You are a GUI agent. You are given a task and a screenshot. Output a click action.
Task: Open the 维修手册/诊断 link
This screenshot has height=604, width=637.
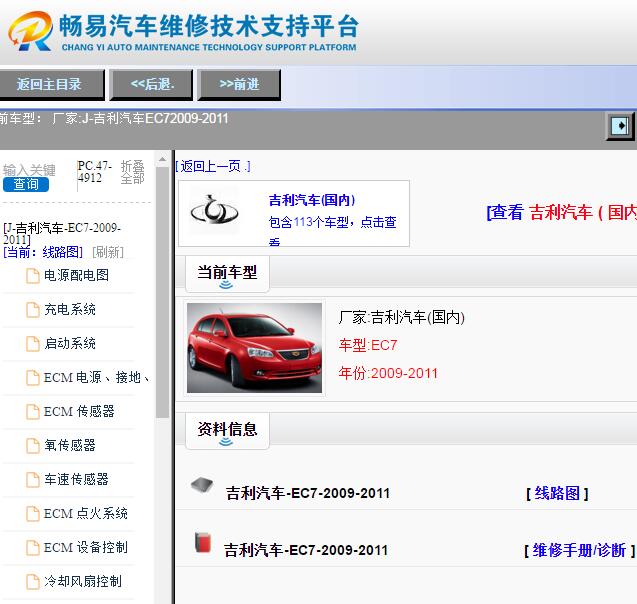pyautogui.click(x=579, y=550)
